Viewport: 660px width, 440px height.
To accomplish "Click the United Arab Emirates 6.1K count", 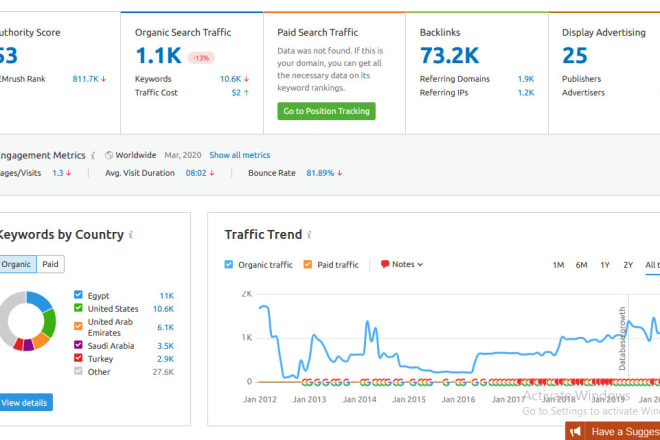I will [x=165, y=327].
